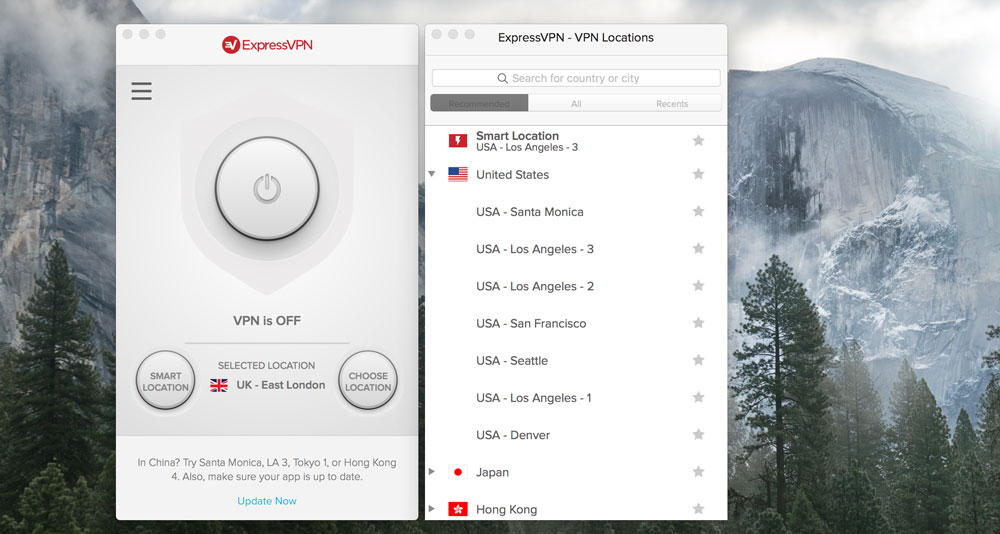Turn on VPN with the power button

point(267,188)
